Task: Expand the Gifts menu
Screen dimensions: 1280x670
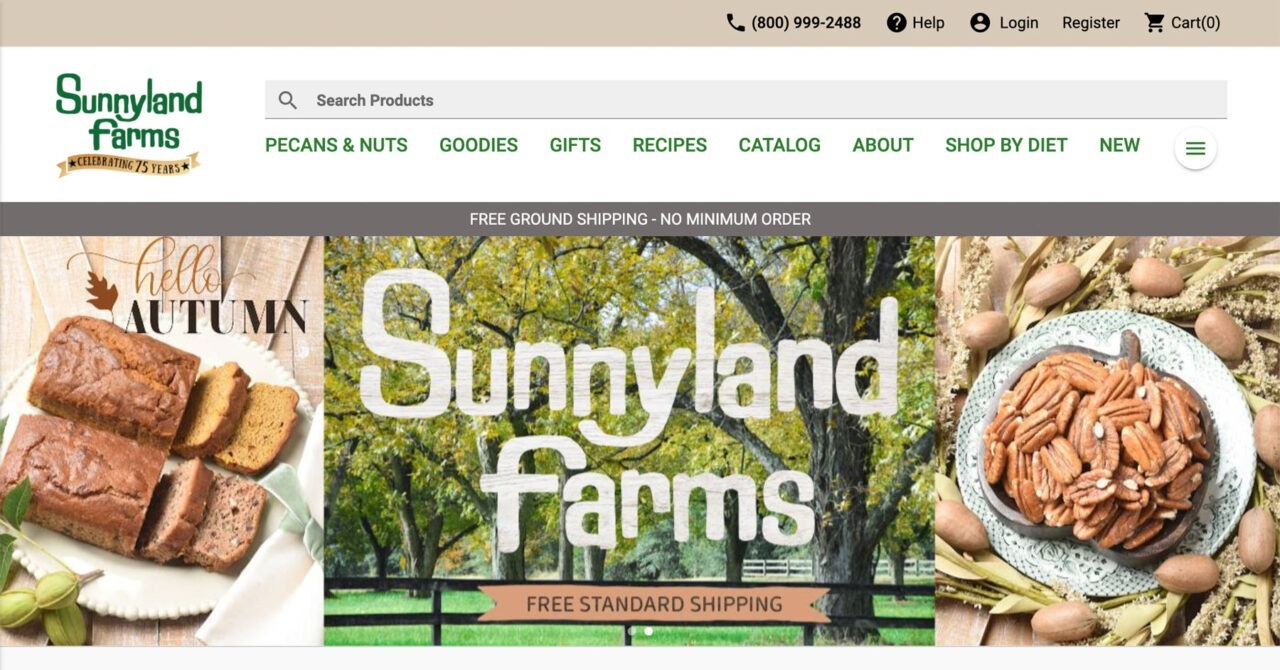Action: [575, 145]
